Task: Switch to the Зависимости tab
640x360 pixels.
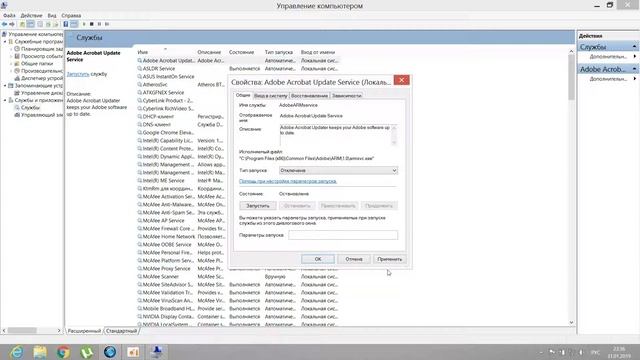Action: click(x=347, y=96)
